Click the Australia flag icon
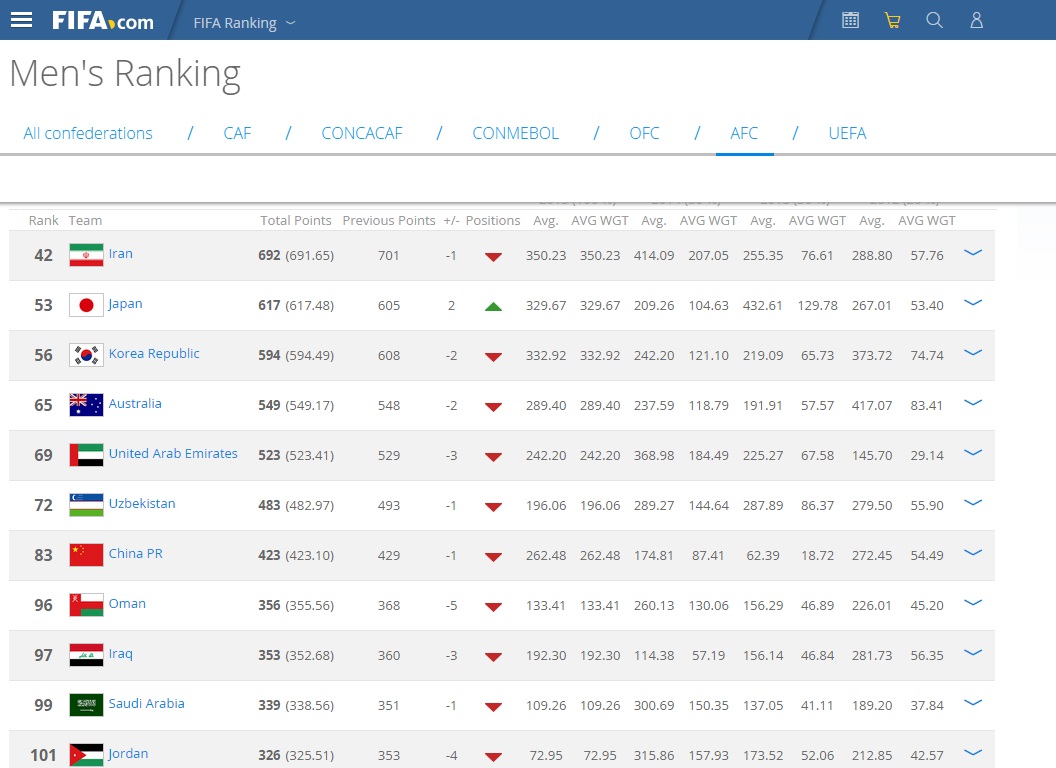The image size is (1056, 768). 86,405
